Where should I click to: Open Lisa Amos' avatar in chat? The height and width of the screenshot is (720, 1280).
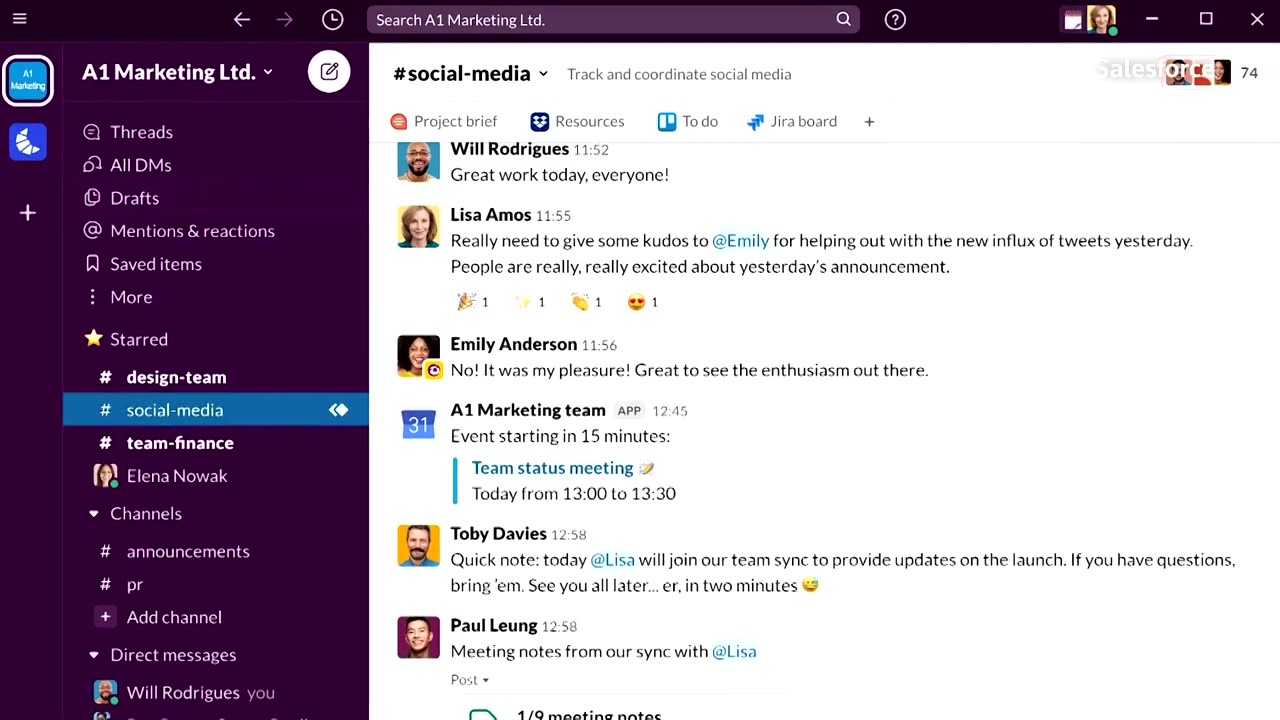[x=418, y=227]
